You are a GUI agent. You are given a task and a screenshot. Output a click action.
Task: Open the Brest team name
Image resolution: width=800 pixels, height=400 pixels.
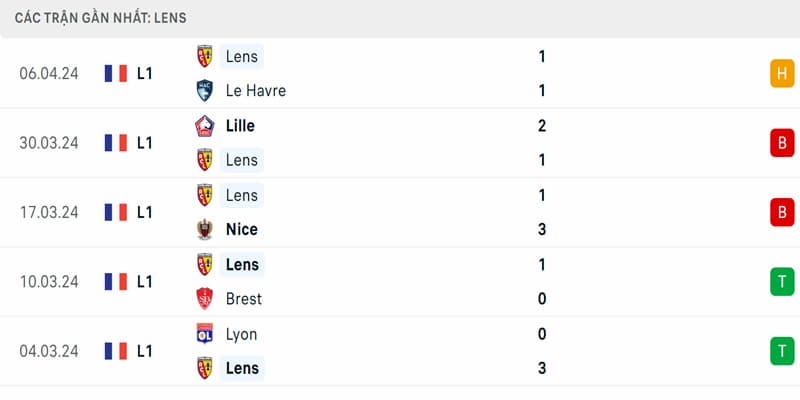(x=243, y=299)
